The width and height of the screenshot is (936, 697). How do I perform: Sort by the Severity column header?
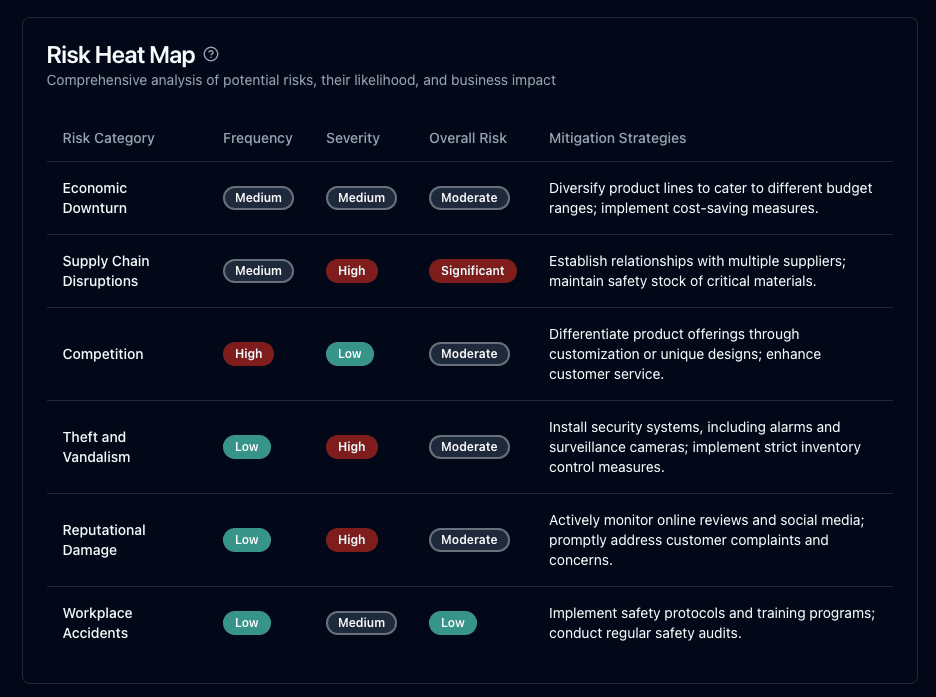[352, 138]
